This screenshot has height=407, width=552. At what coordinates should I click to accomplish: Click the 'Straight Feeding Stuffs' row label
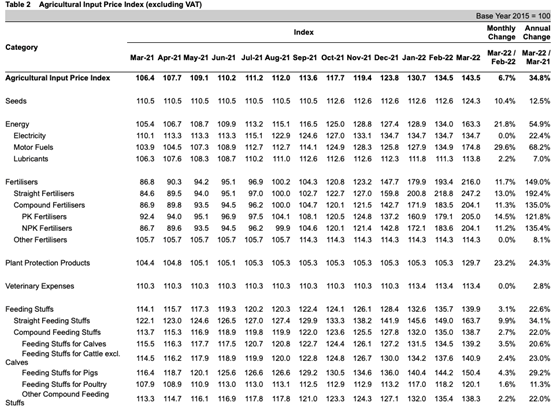tap(52, 321)
